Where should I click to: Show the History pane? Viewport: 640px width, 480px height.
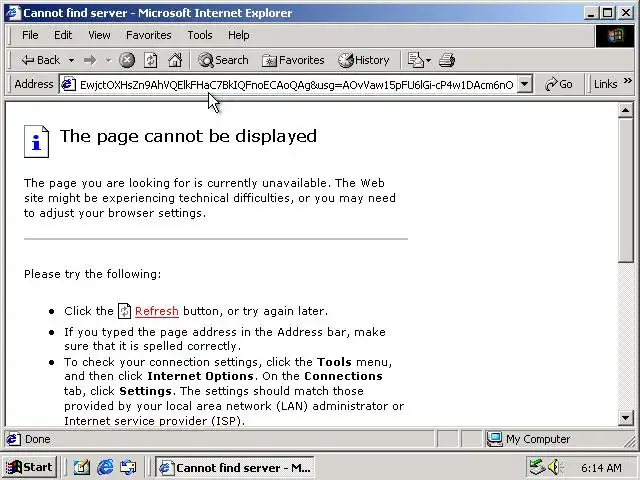(x=364, y=60)
